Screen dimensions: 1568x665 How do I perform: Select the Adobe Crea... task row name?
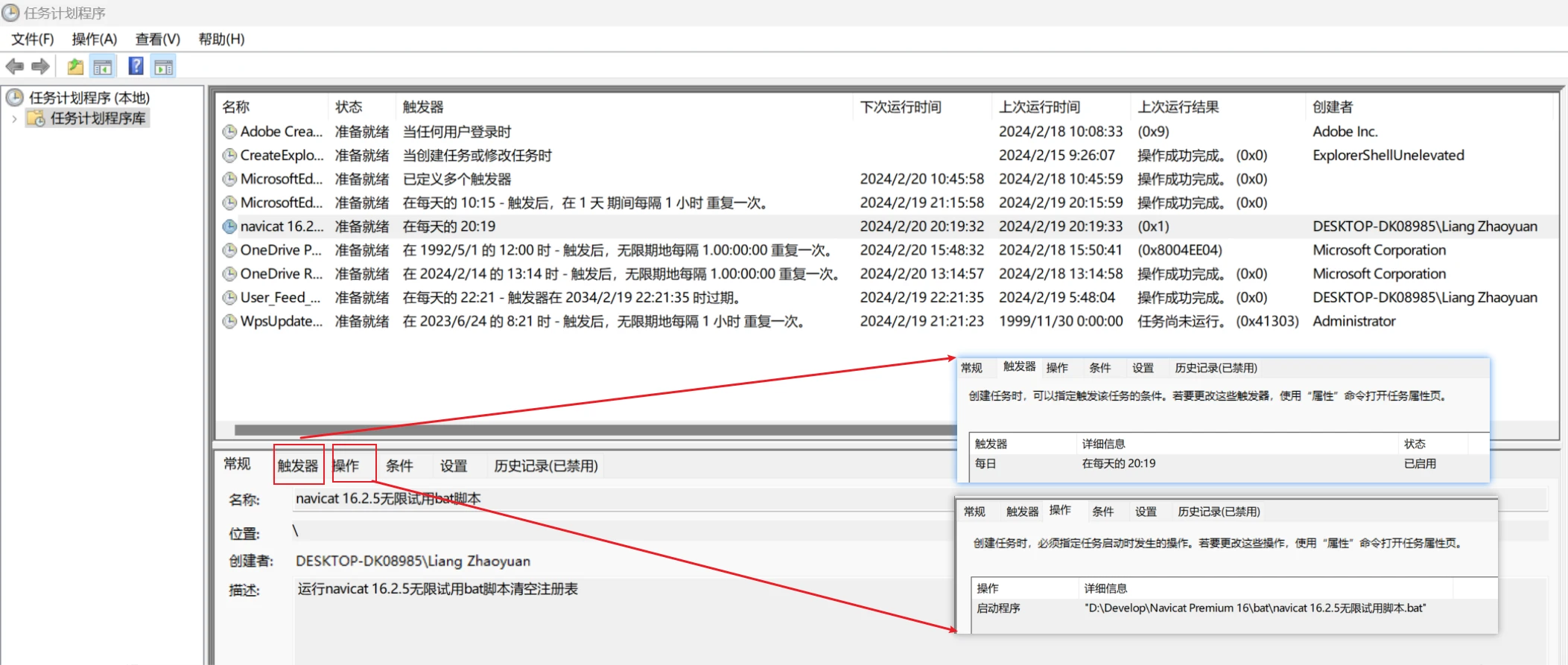click(x=282, y=132)
